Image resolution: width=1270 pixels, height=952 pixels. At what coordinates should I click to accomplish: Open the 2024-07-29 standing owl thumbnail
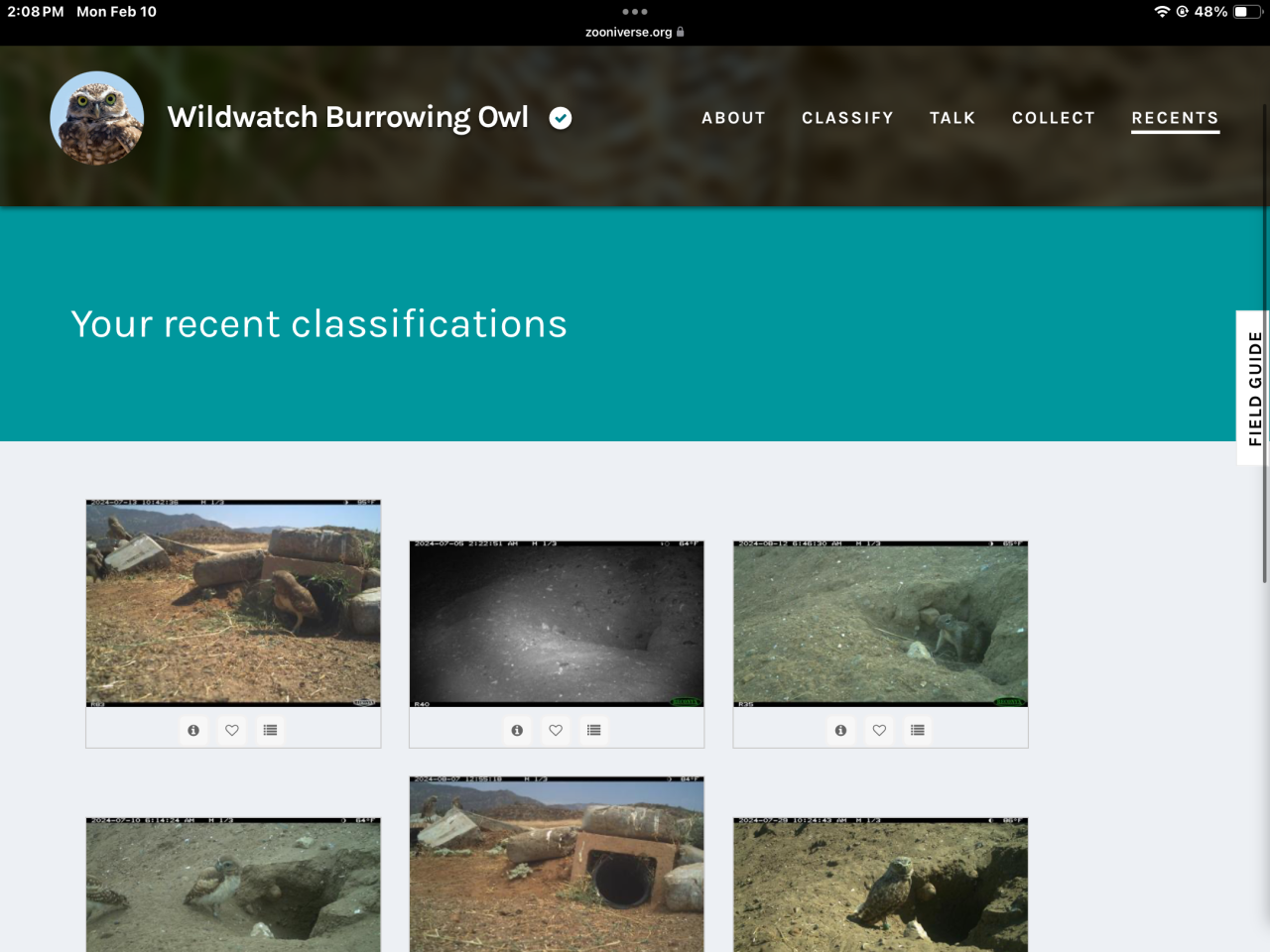[880, 885]
